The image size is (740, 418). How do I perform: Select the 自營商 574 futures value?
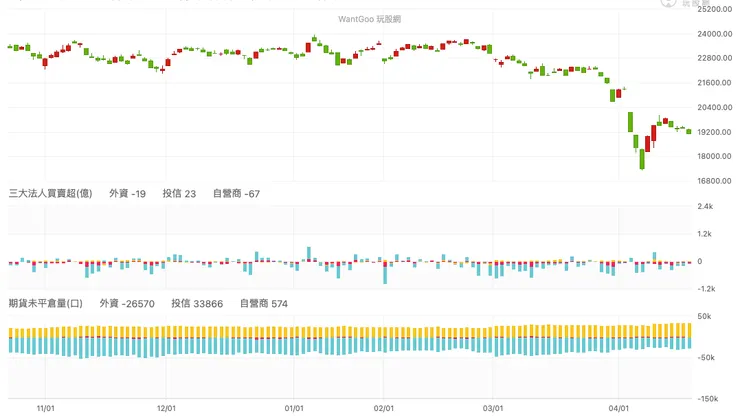[x=264, y=303]
